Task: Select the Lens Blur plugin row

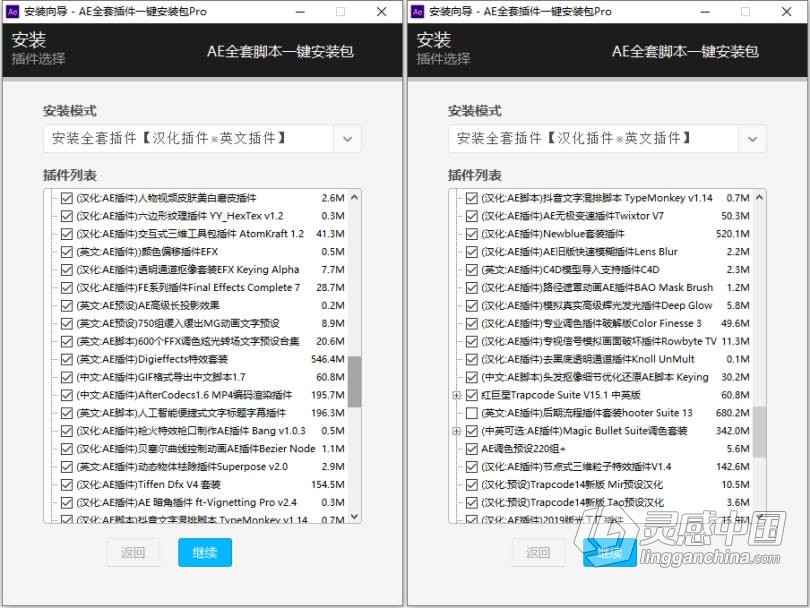Action: tap(608, 252)
